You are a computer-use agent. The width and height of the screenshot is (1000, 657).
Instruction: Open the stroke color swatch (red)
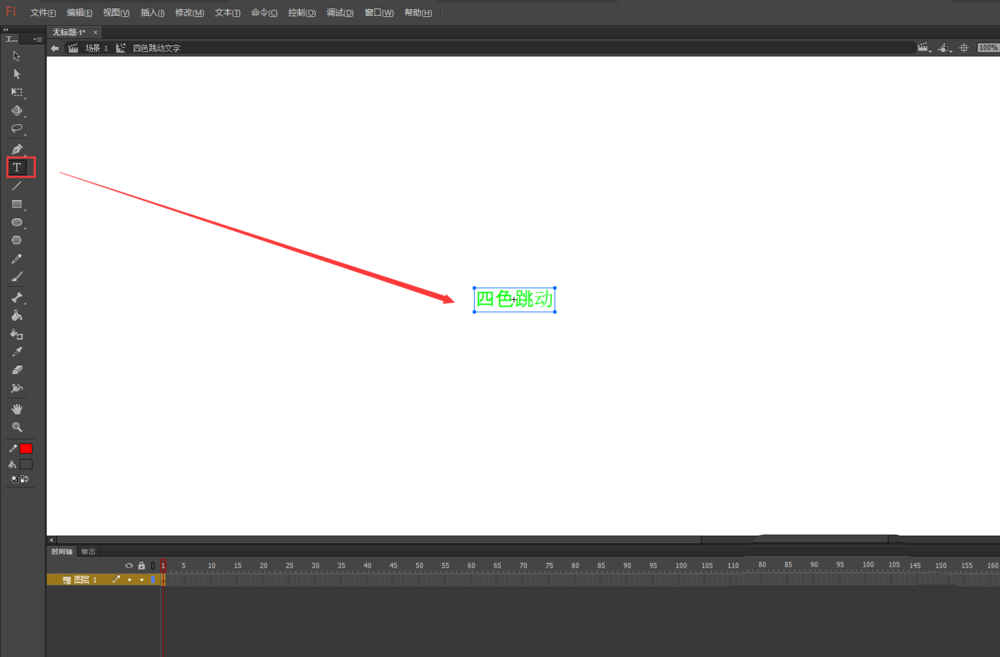tap(26, 449)
